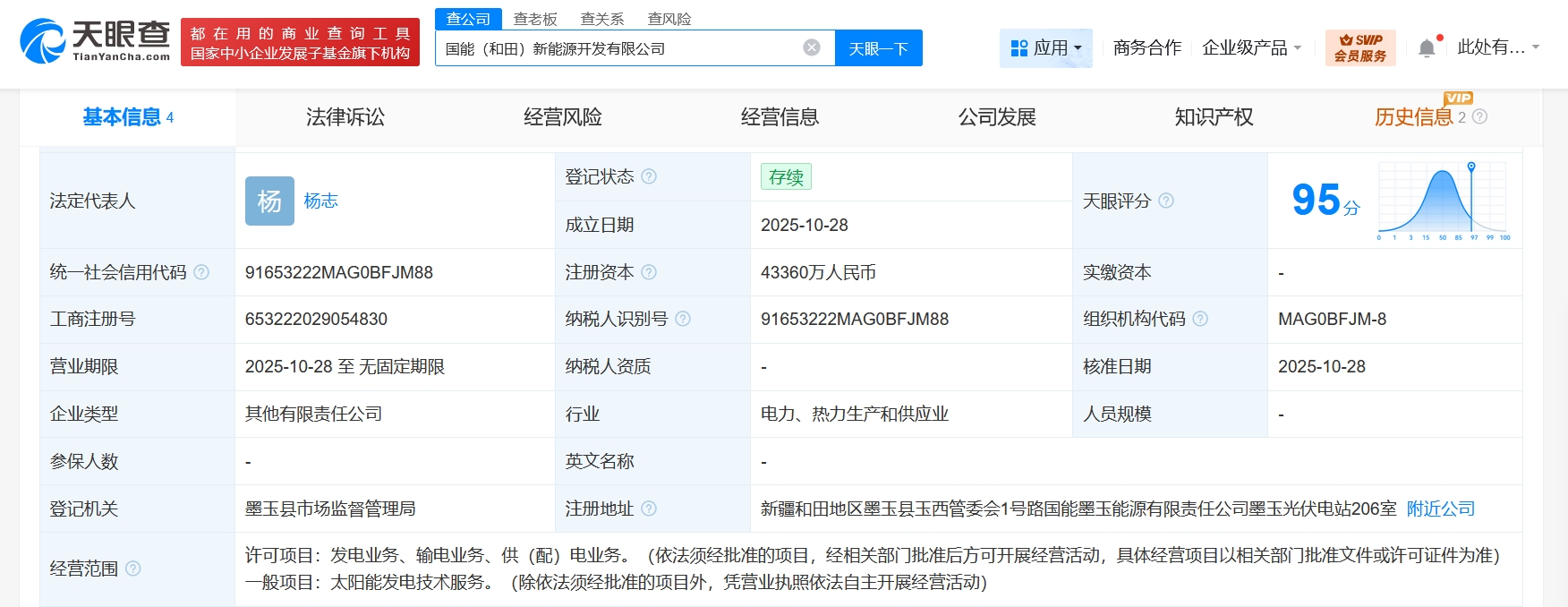Click help icon beside 登记状态
The image size is (1568, 607).
(x=649, y=176)
